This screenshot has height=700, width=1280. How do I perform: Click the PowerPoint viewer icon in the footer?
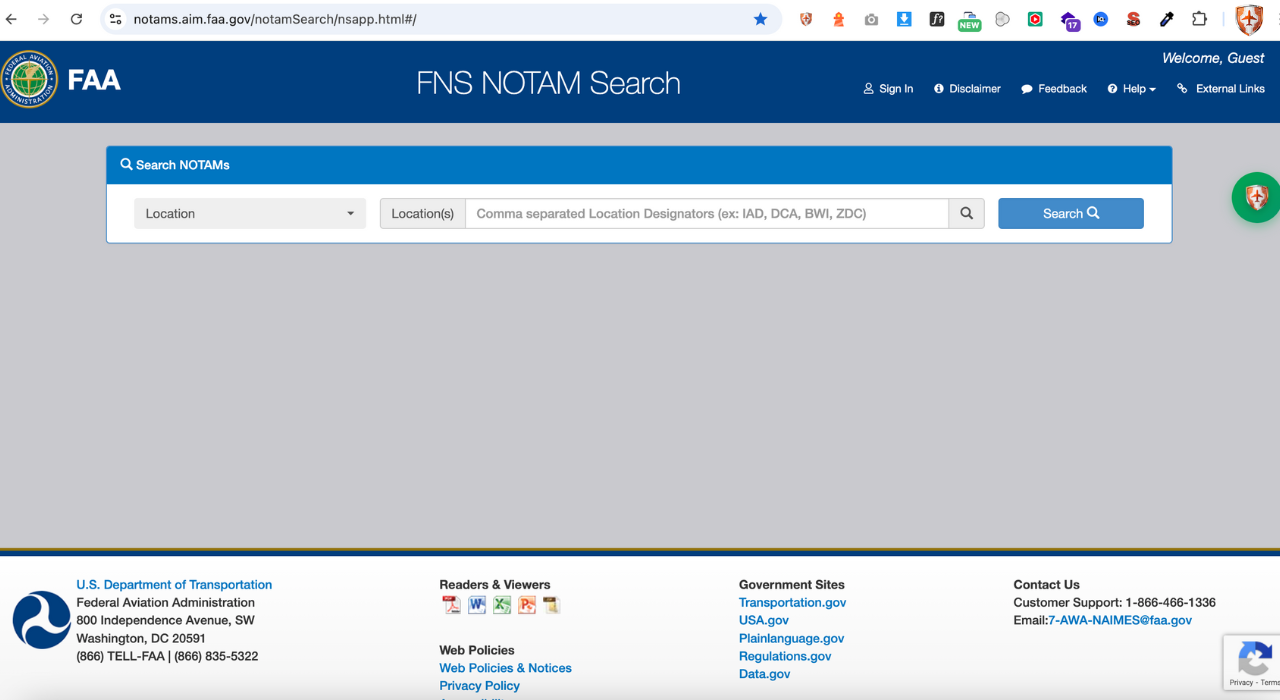(x=527, y=605)
